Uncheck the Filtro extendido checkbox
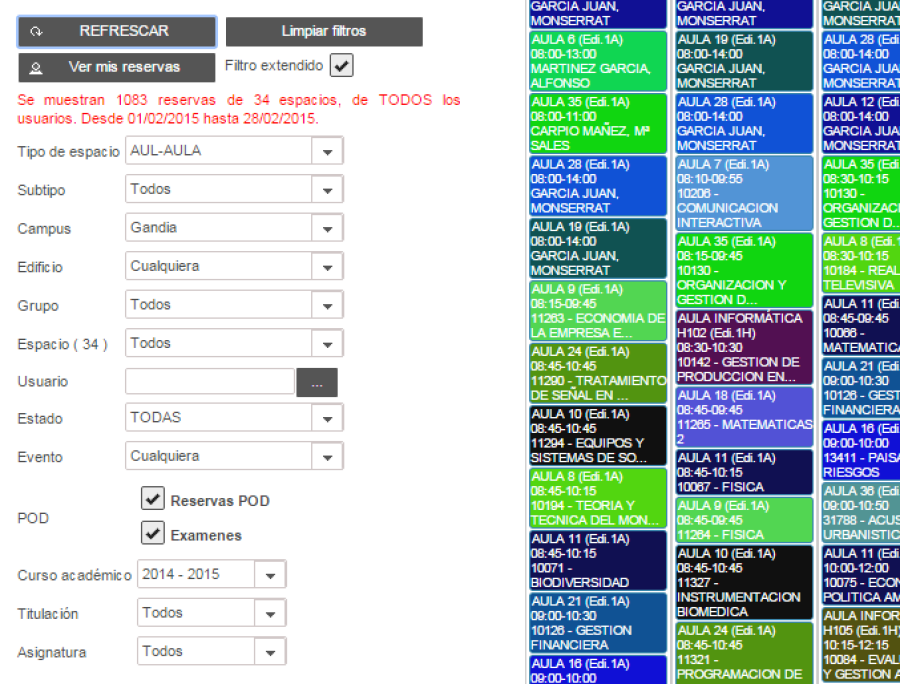Screen dimensions: 900x684 [342, 66]
